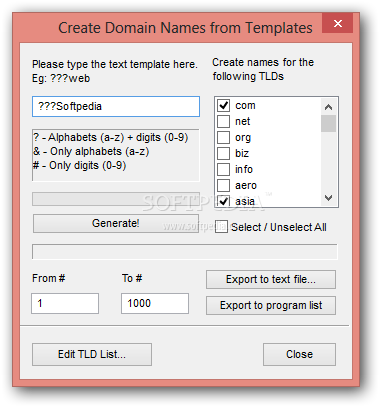
Task: Click the Close button at bottom
Action: (x=299, y=354)
